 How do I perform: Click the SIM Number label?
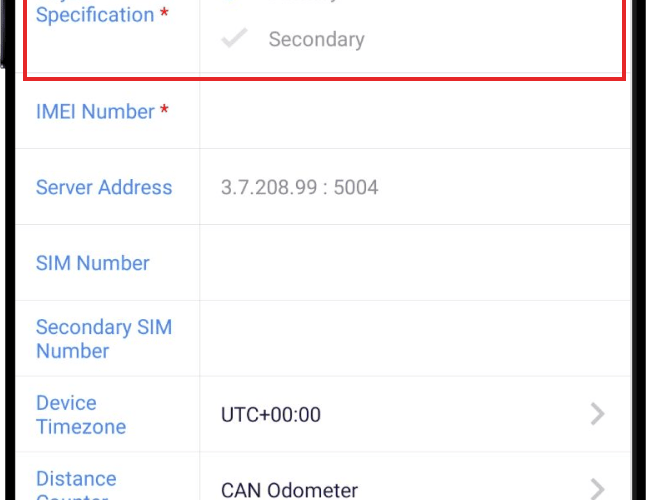click(x=92, y=263)
